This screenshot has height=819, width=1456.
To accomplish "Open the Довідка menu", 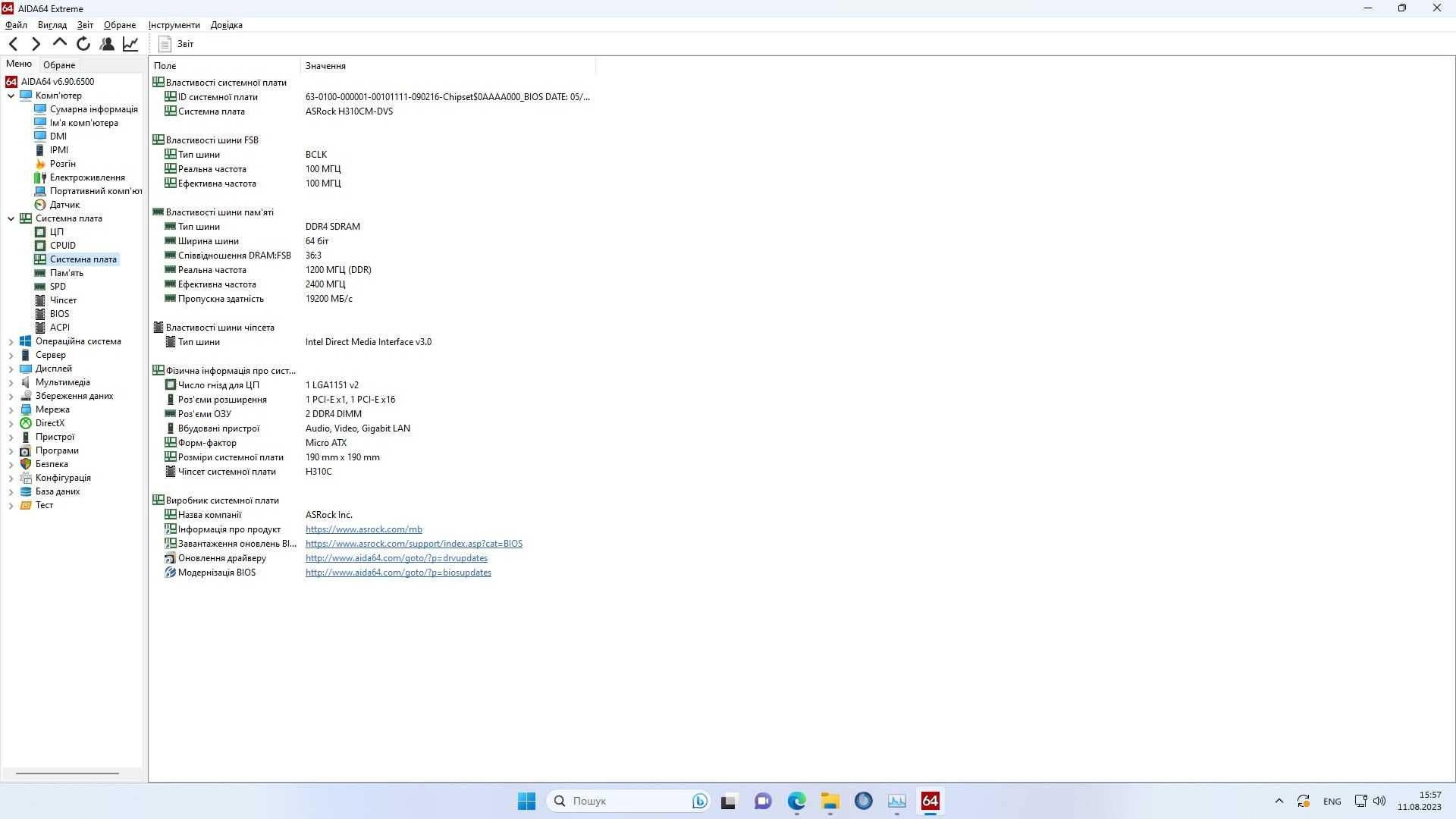I will tap(227, 25).
